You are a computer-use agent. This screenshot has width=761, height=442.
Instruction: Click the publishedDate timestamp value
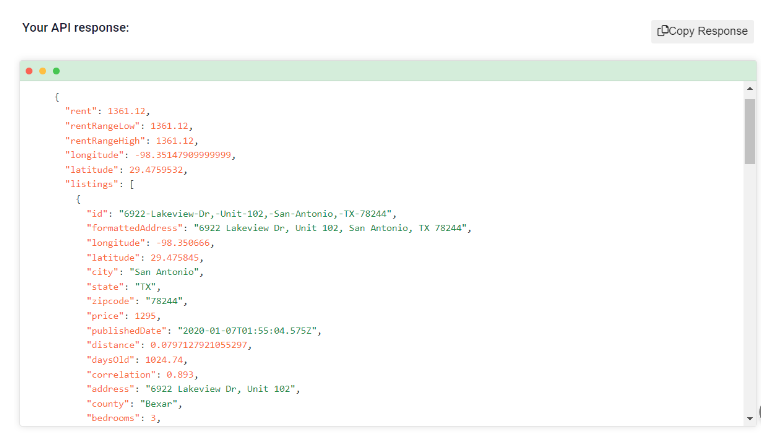247,331
